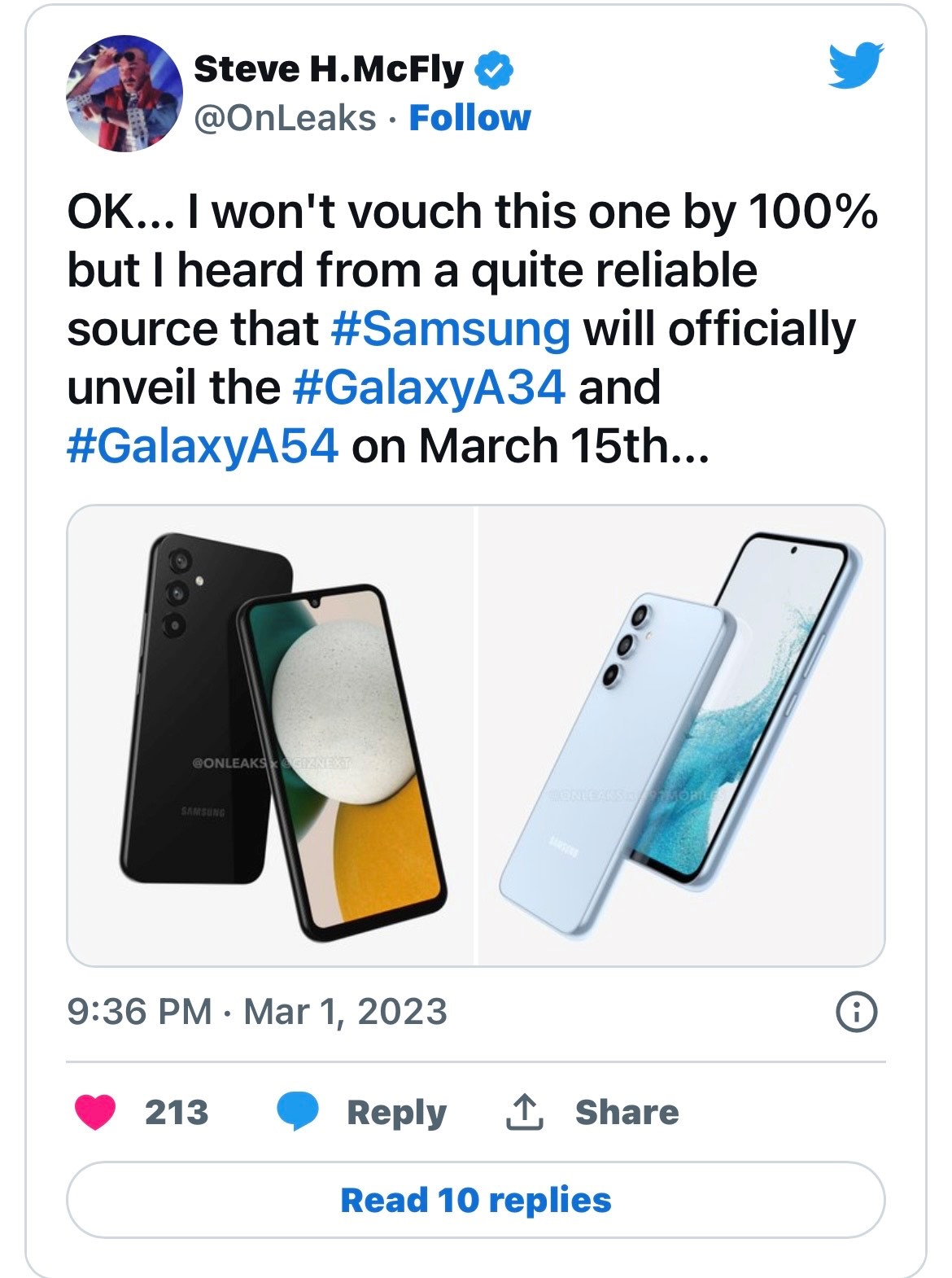Click the blue verified badge
This screenshot has height=1278, width=952.
pos(494,71)
